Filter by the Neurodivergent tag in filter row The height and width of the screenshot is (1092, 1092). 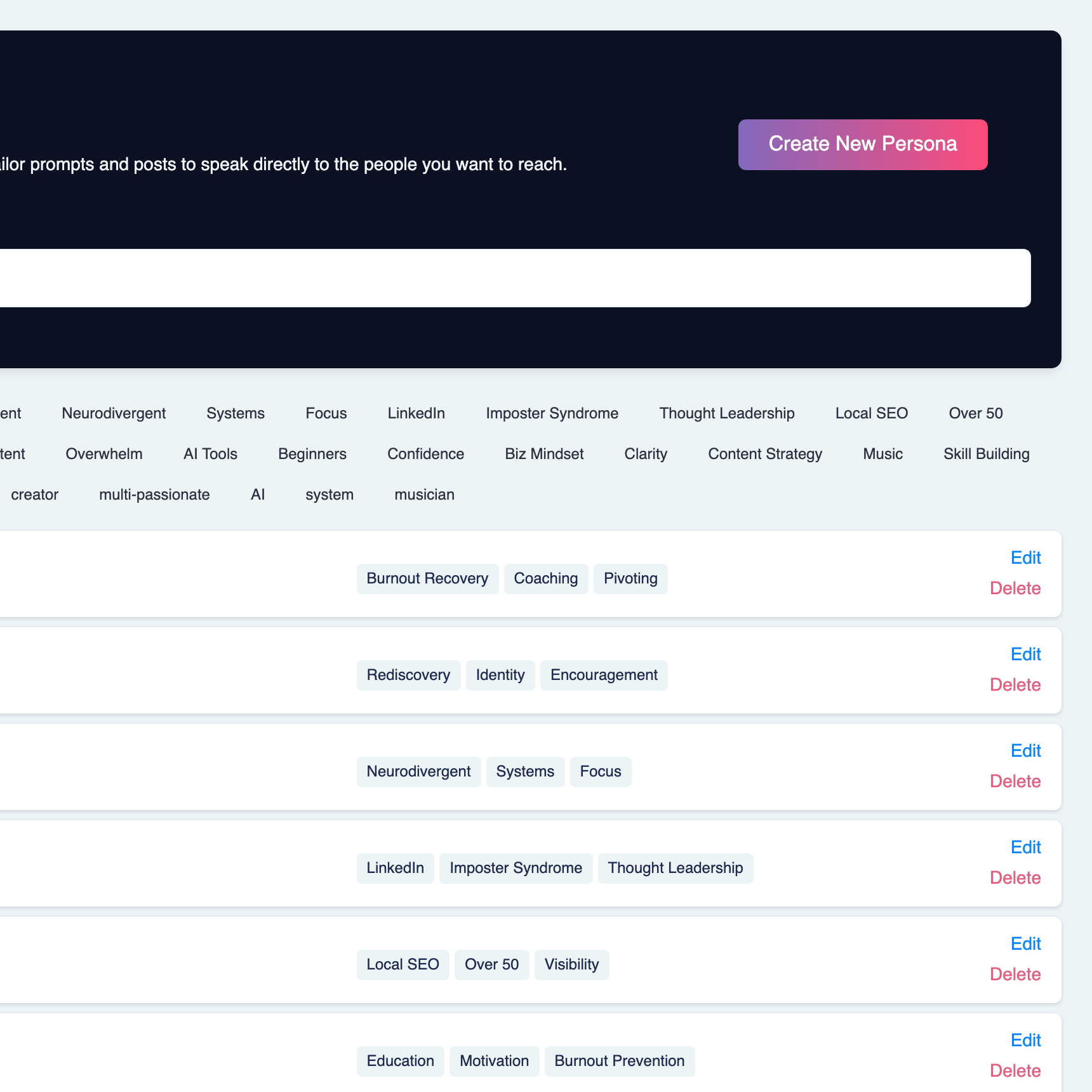(114, 413)
